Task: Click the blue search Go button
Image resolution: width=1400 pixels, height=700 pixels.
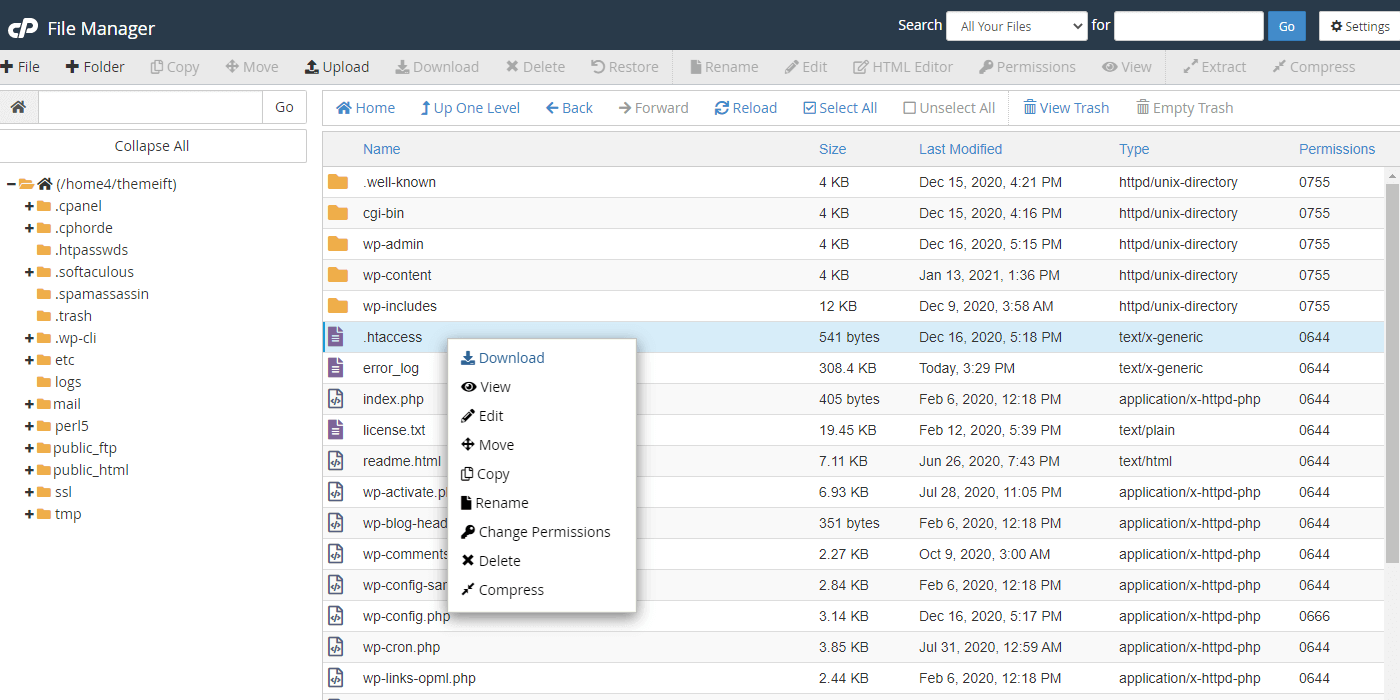Action: (1287, 26)
